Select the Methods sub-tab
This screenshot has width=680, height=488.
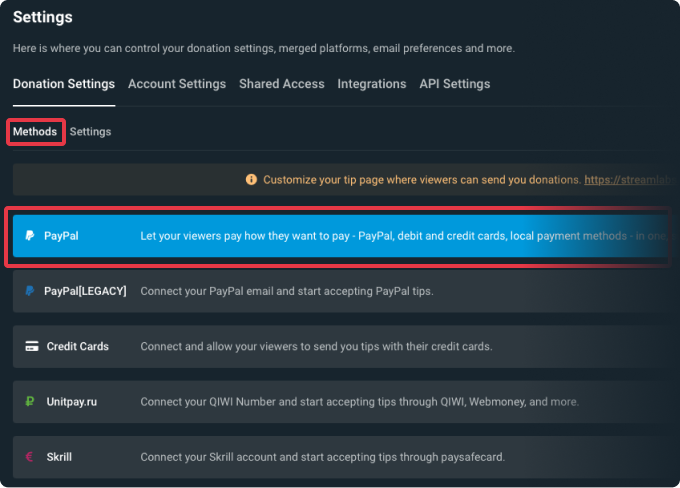coord(35,131)
